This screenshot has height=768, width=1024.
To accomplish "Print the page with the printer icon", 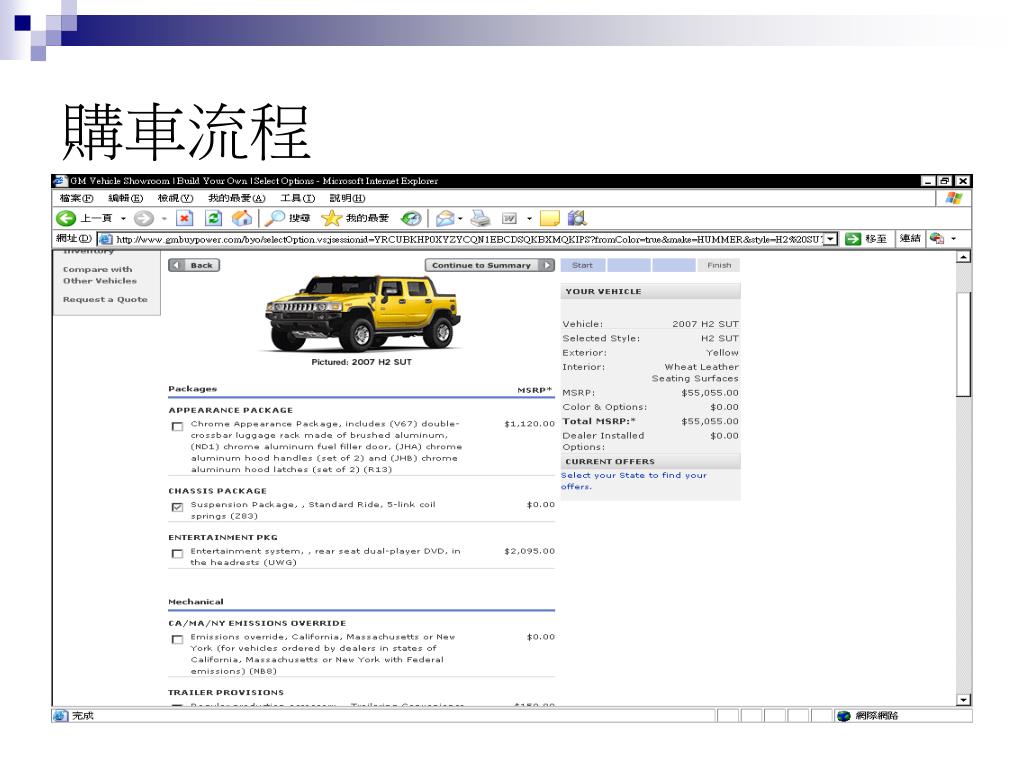I will pos(480,219).
